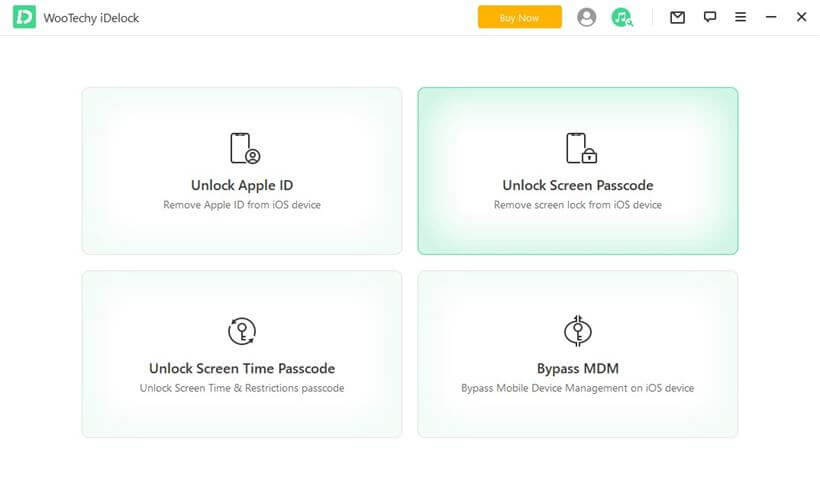820x487 pixels.
Task: Minimize the iDelock window
Action: pyautogui.click(x=770, y=17)
